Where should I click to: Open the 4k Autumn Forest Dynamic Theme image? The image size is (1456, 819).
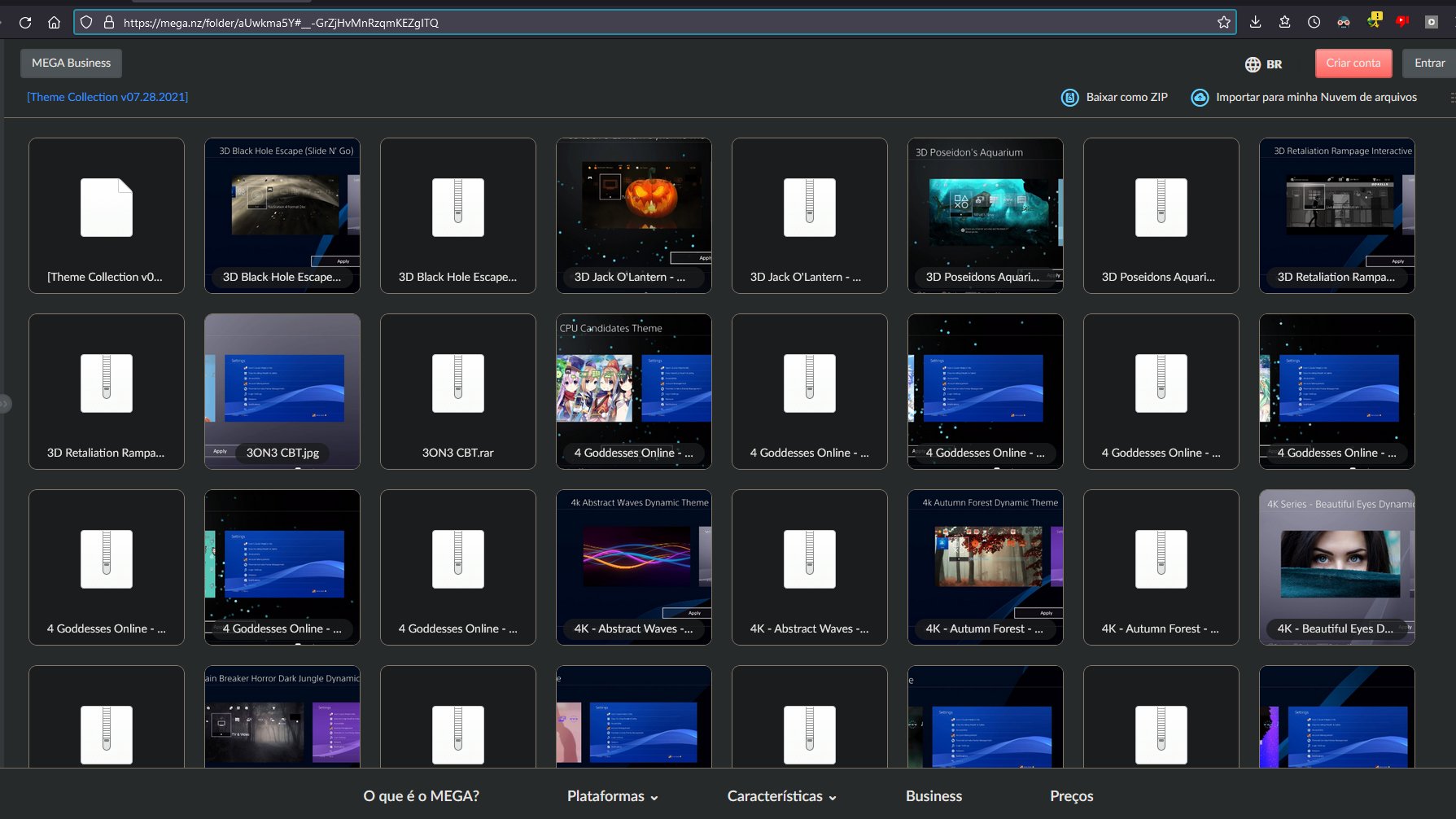986,567
